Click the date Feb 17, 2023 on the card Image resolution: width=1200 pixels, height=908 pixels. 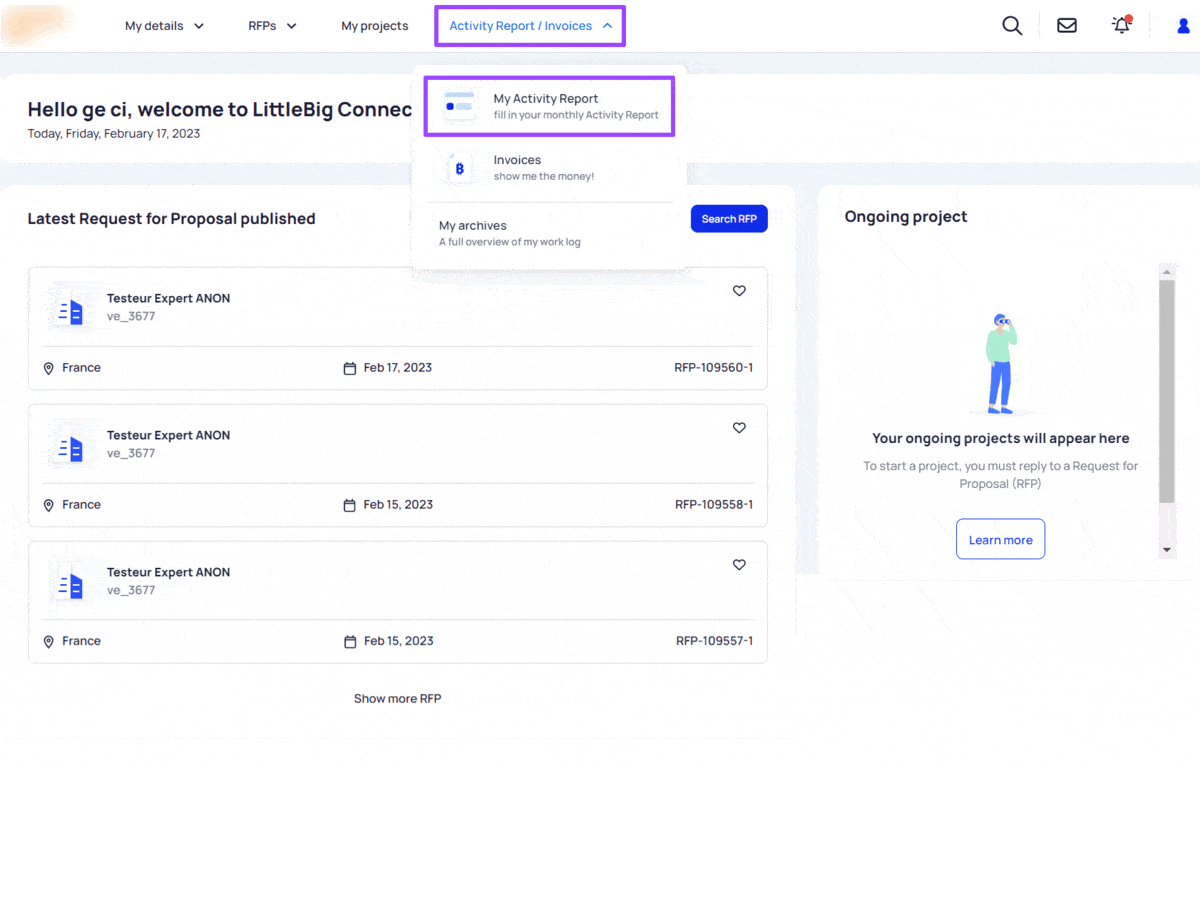[x=398, y=368]
